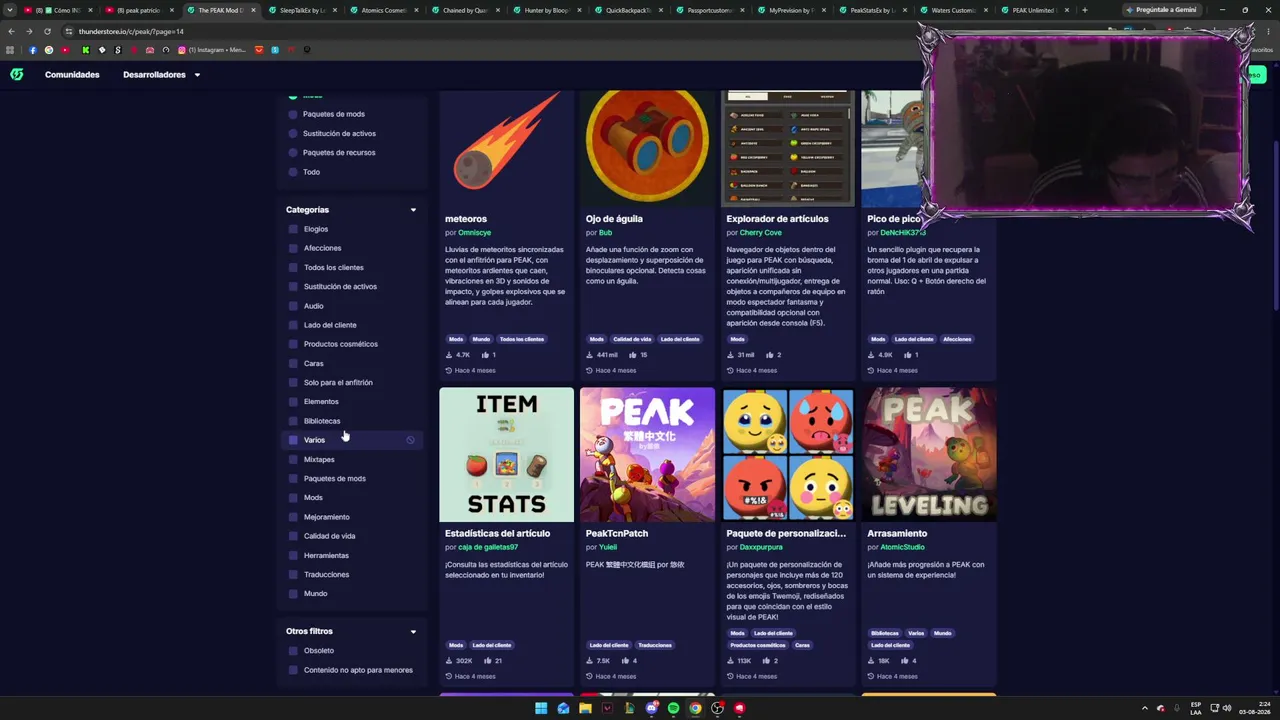Check the Audio category checkbox
The image size is (1280, 720).
(x=293, y=306)
